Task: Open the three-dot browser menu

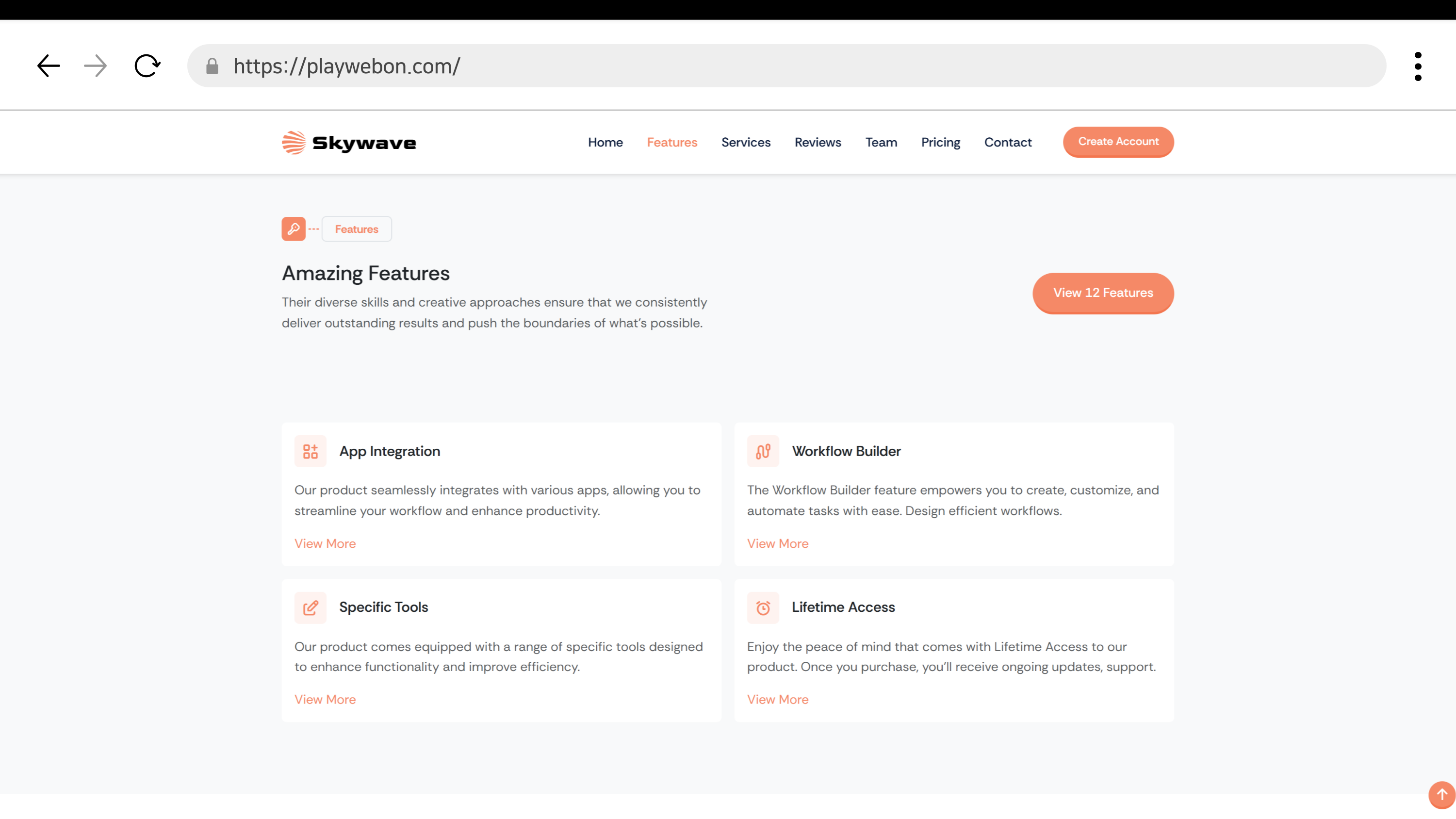Action: click(1418, 66)
